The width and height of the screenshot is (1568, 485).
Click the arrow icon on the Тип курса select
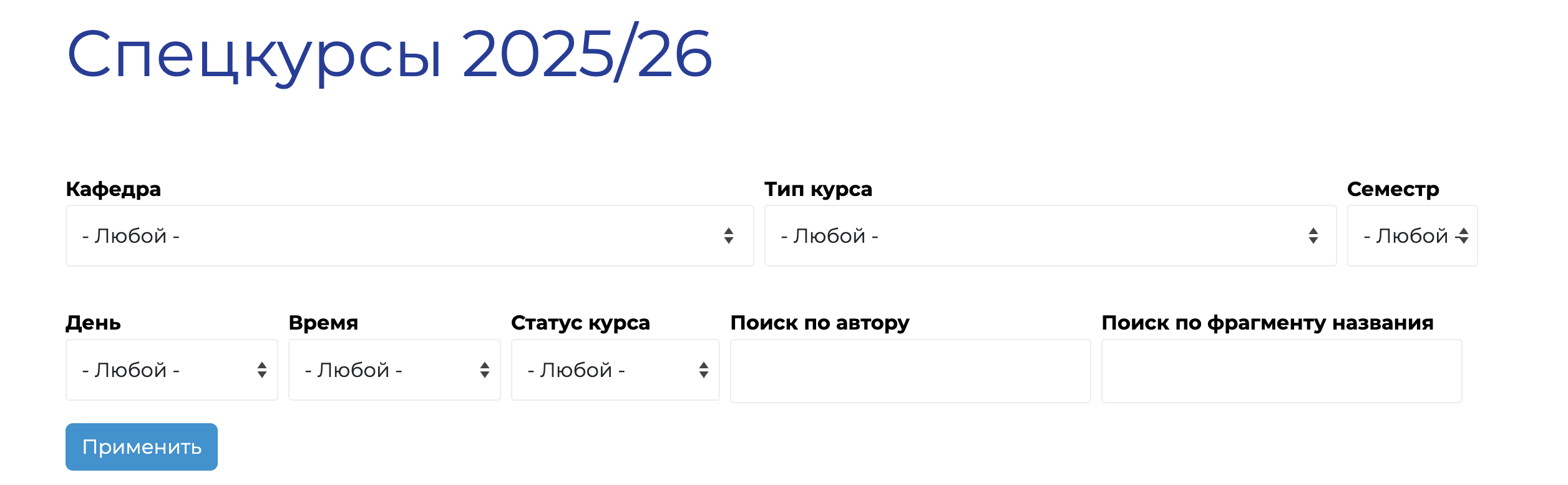click(1313, 236)
